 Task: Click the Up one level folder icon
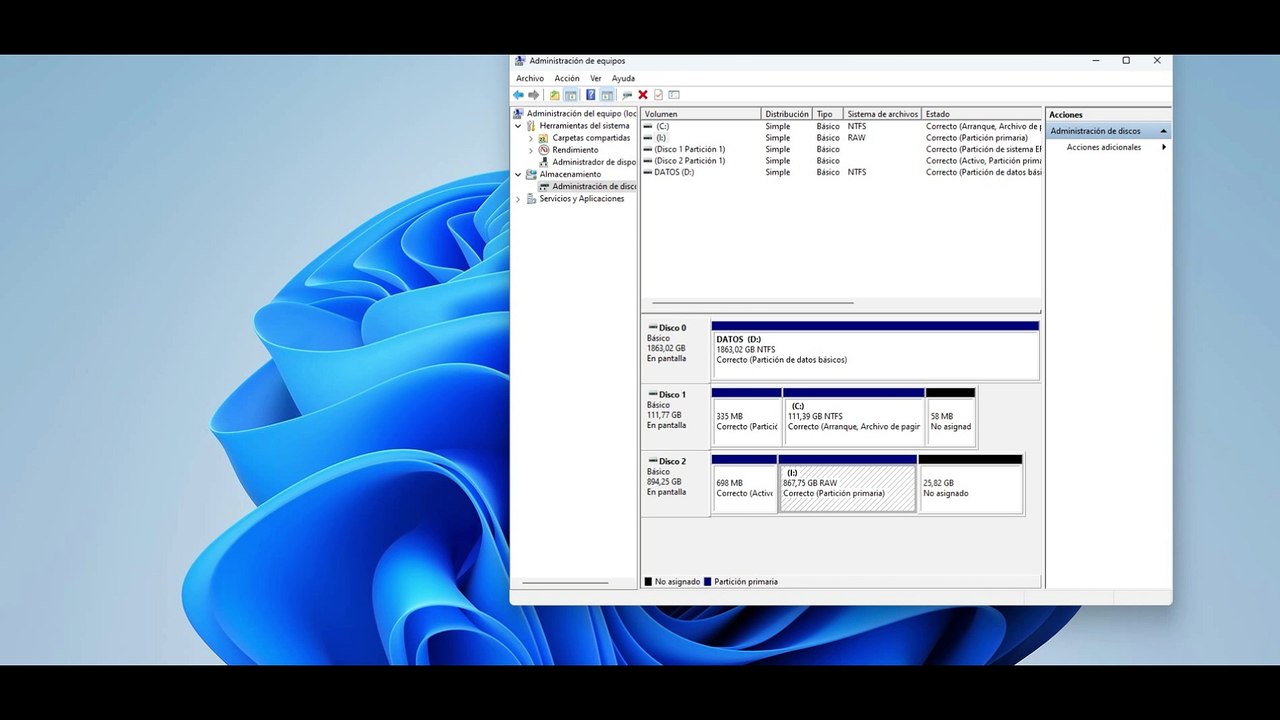coord(555,95)
